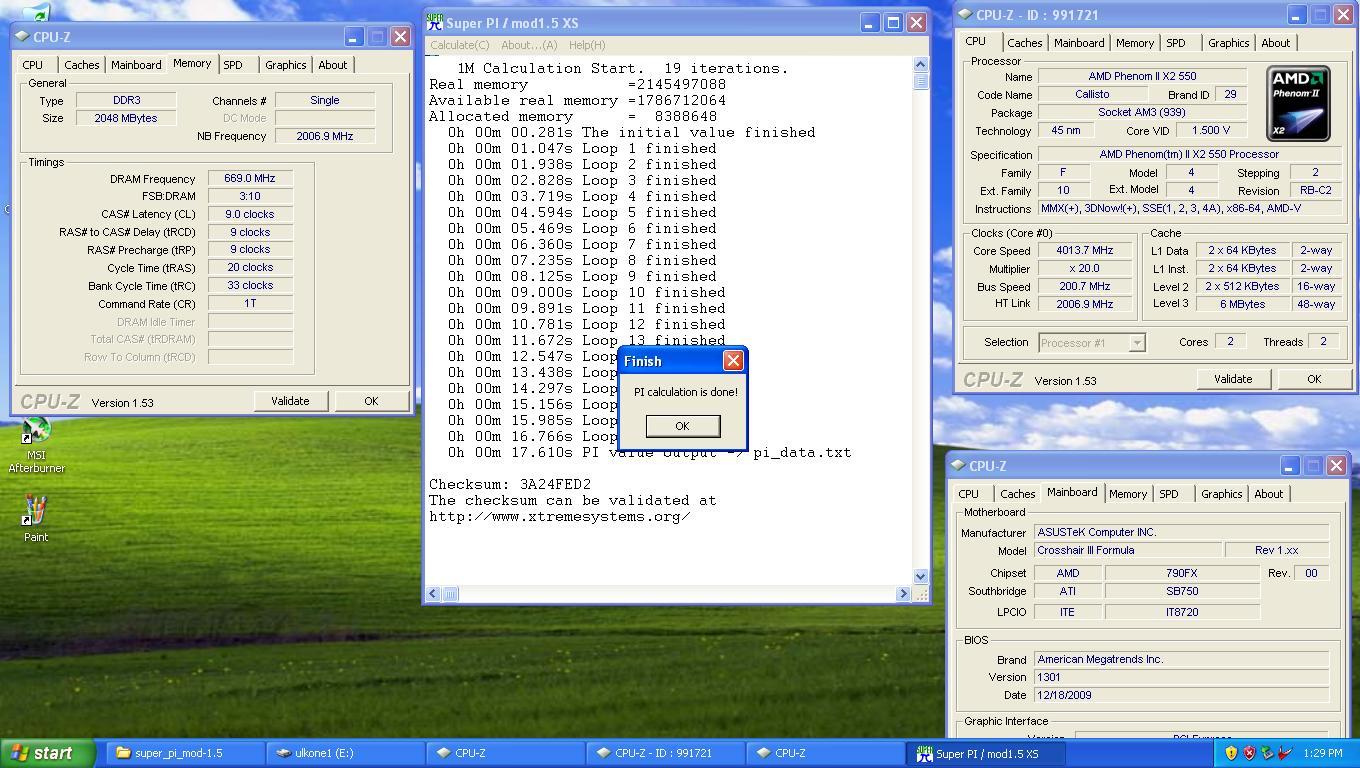This screenshot has height=768, width=1360.
Task: Click Super PI horizontal scrollbar right arrow
Action: click(x=903, y=593)
